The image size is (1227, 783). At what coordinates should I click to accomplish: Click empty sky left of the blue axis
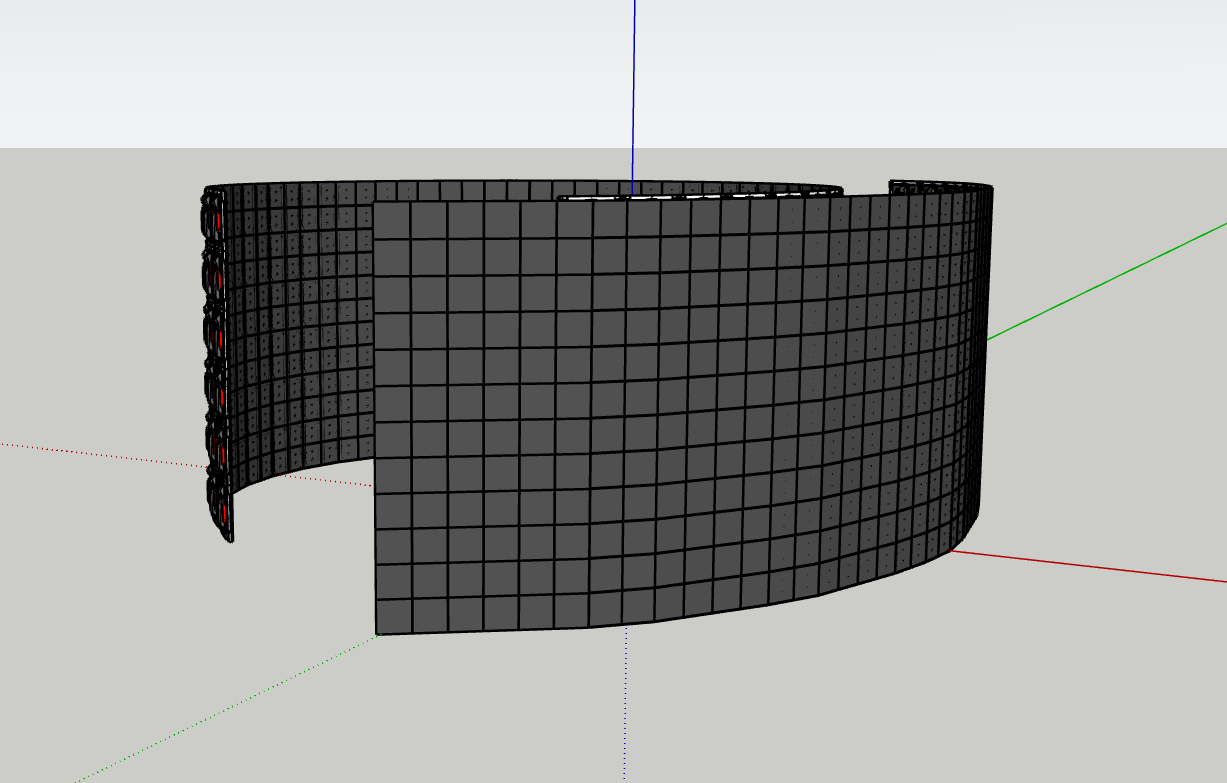click(300, 70)
